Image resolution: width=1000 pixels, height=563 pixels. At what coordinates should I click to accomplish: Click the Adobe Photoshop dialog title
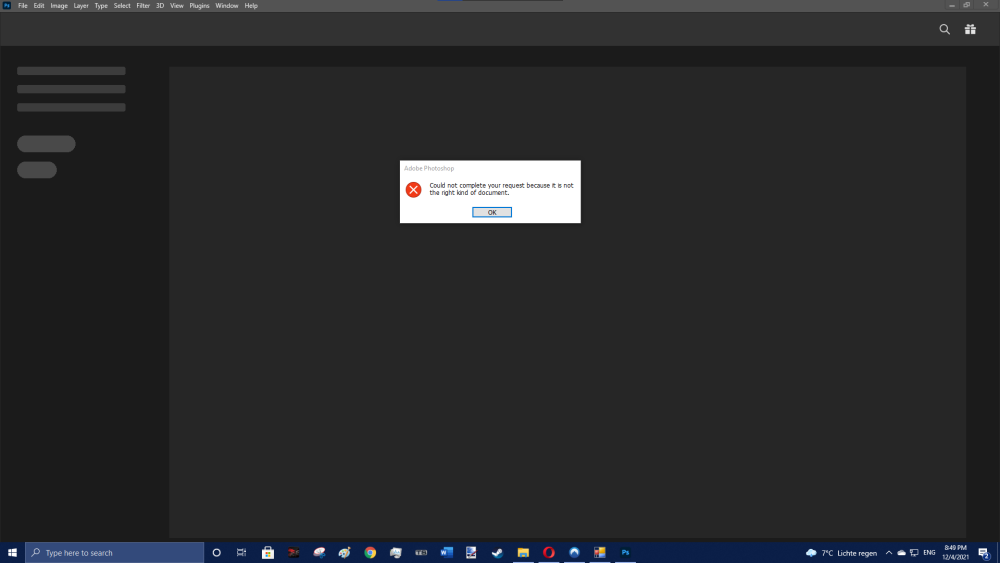(x=429, y=168)
